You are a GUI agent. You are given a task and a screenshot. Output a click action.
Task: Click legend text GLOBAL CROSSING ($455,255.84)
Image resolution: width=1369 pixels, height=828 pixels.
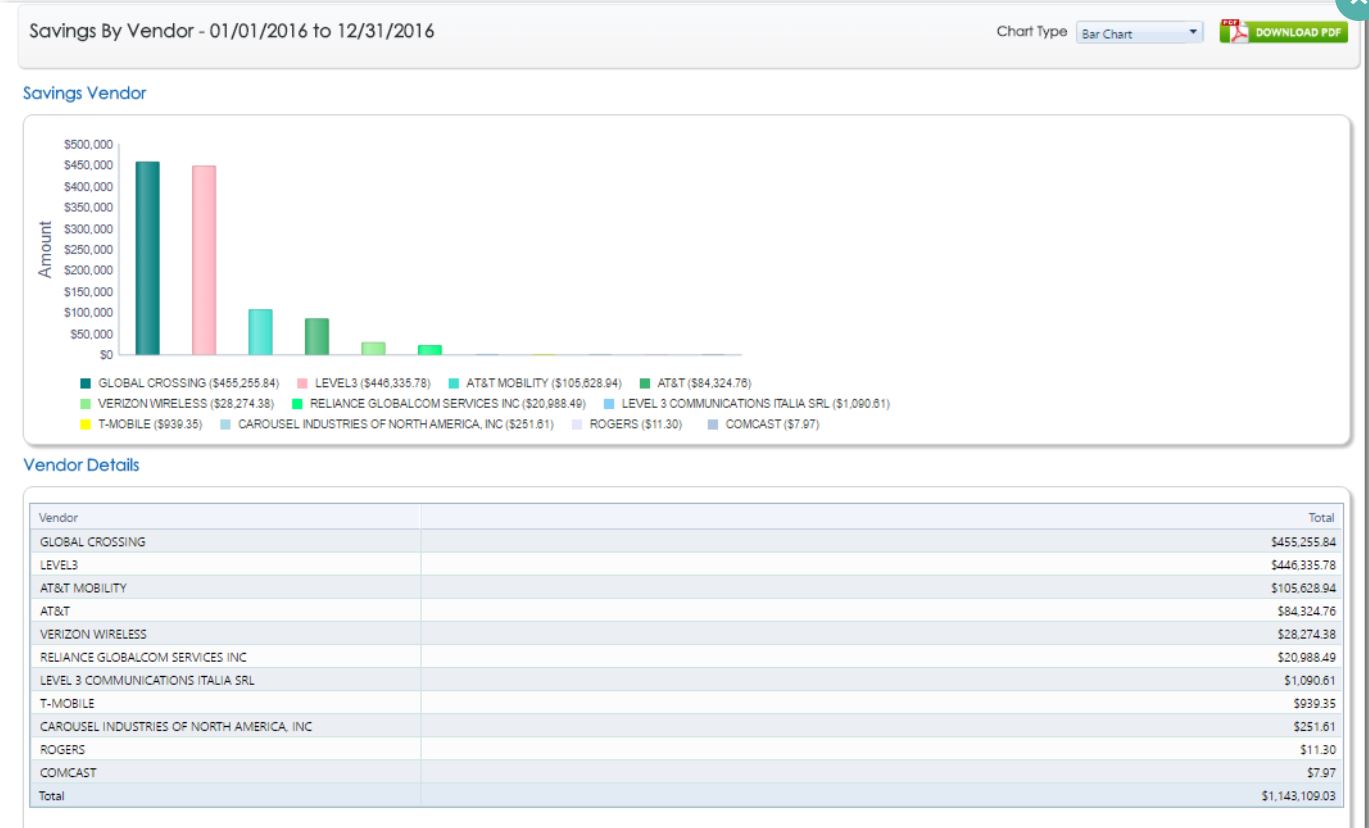click(x=188, y=383)
